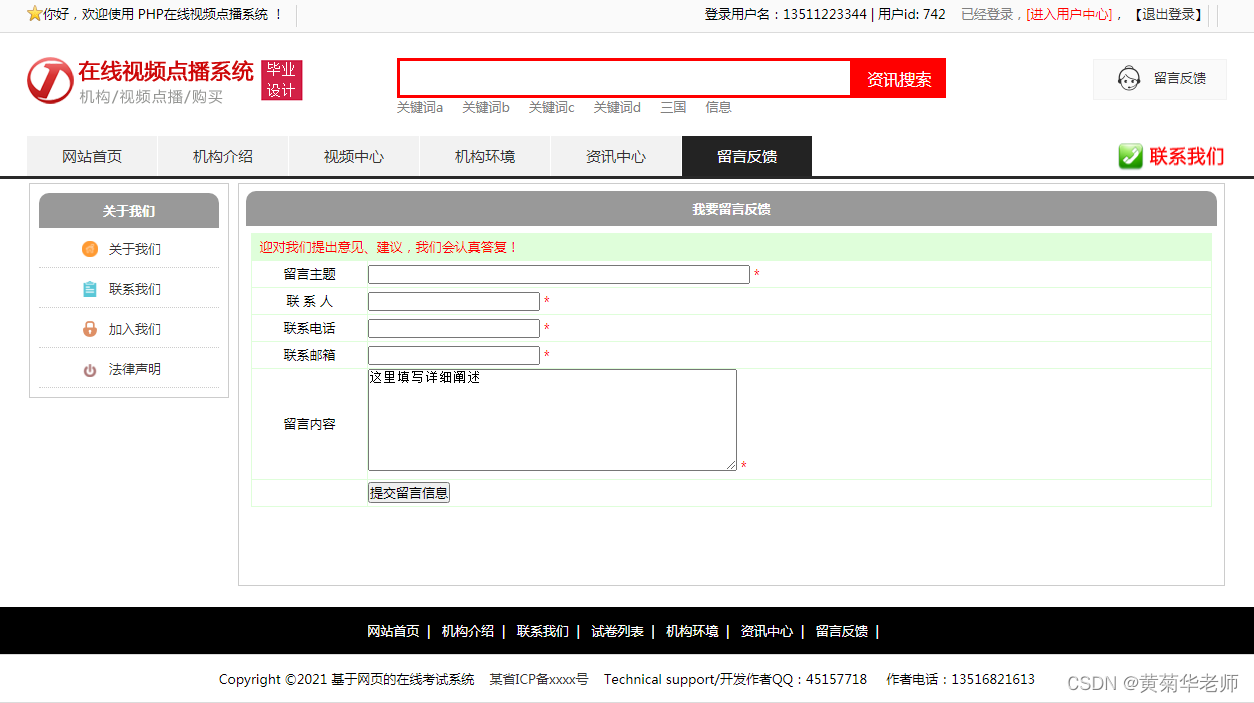
Task: Focus the 联系电话 input field
Action: pos(453,328)
